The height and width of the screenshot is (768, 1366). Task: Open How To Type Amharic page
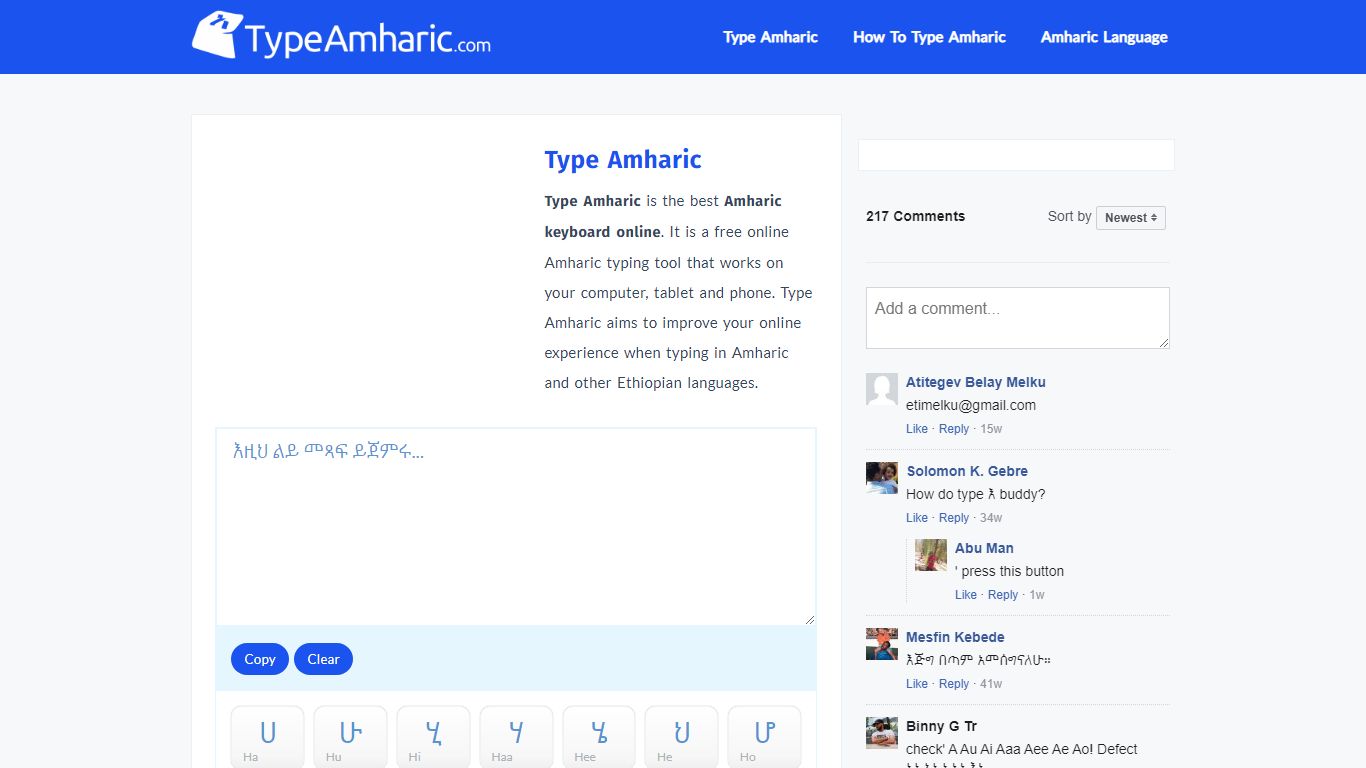tap(929, 37)
